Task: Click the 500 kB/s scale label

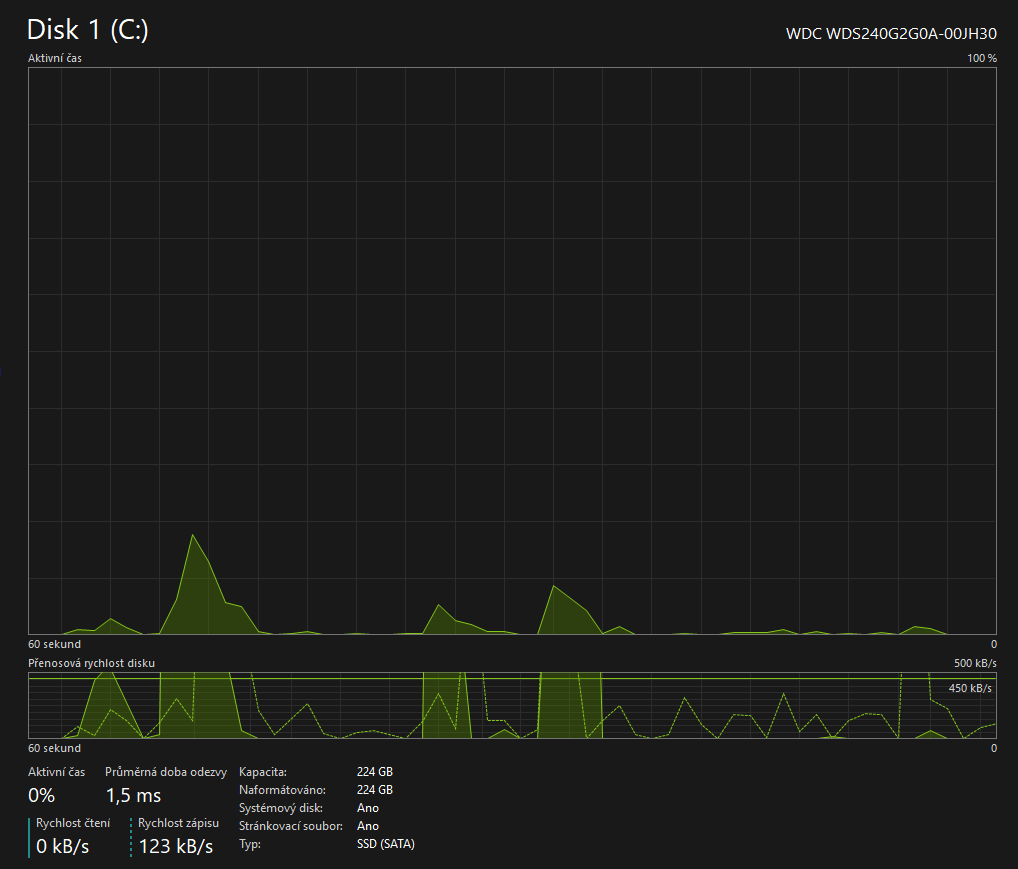Action: (975, 663)
